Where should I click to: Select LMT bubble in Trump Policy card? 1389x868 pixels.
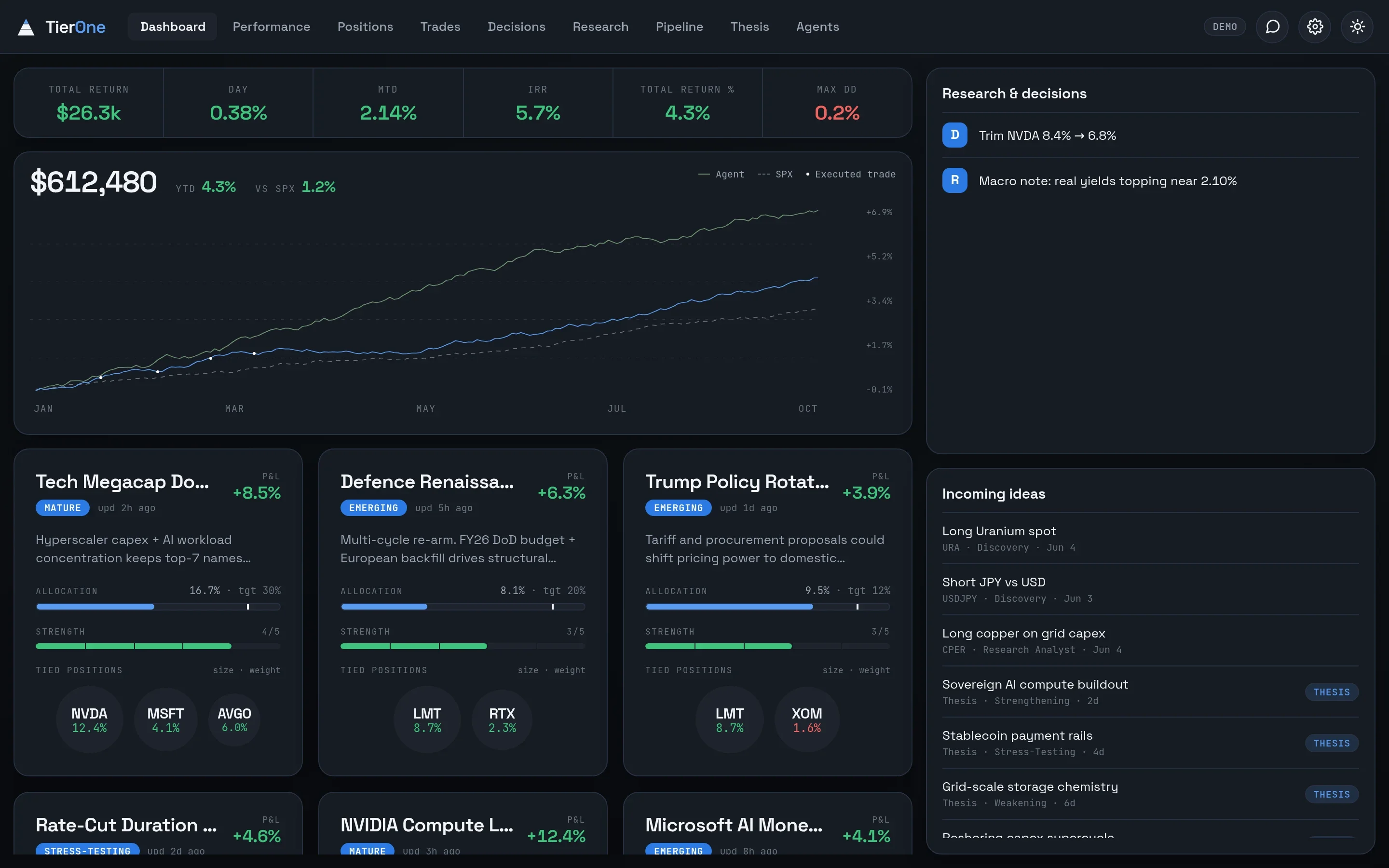(730, 720)
